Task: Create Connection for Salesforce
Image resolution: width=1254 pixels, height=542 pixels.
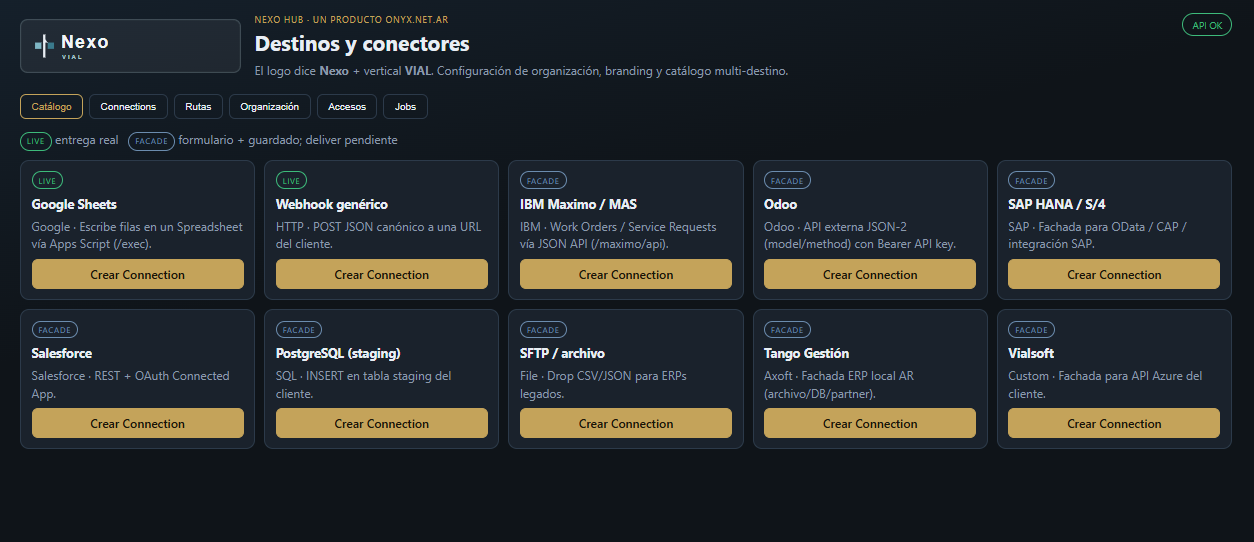Action: (138, 423)
